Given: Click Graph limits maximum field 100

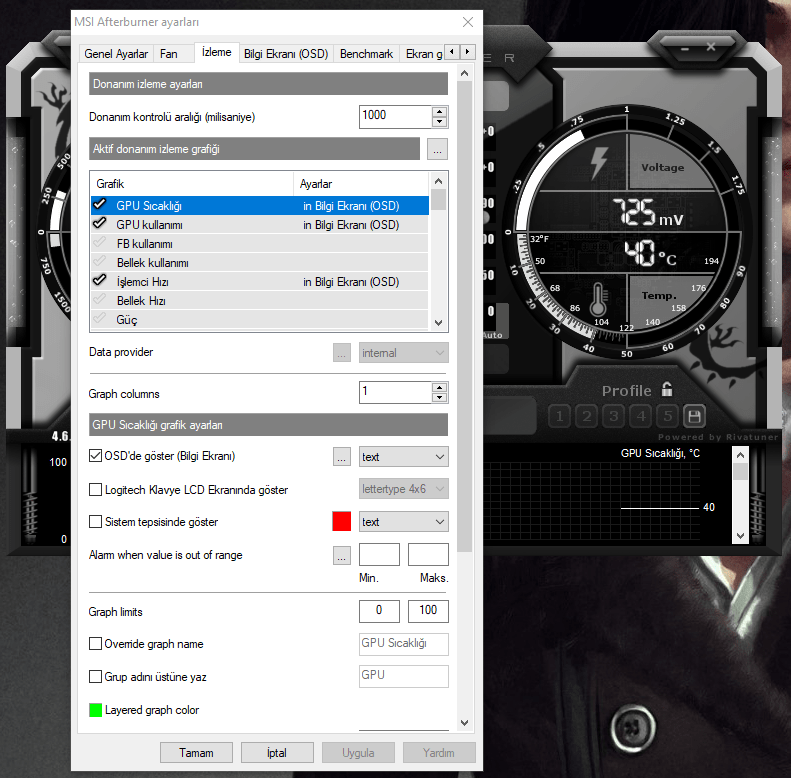Looking at the screenshot, I should tap(428, 611).
